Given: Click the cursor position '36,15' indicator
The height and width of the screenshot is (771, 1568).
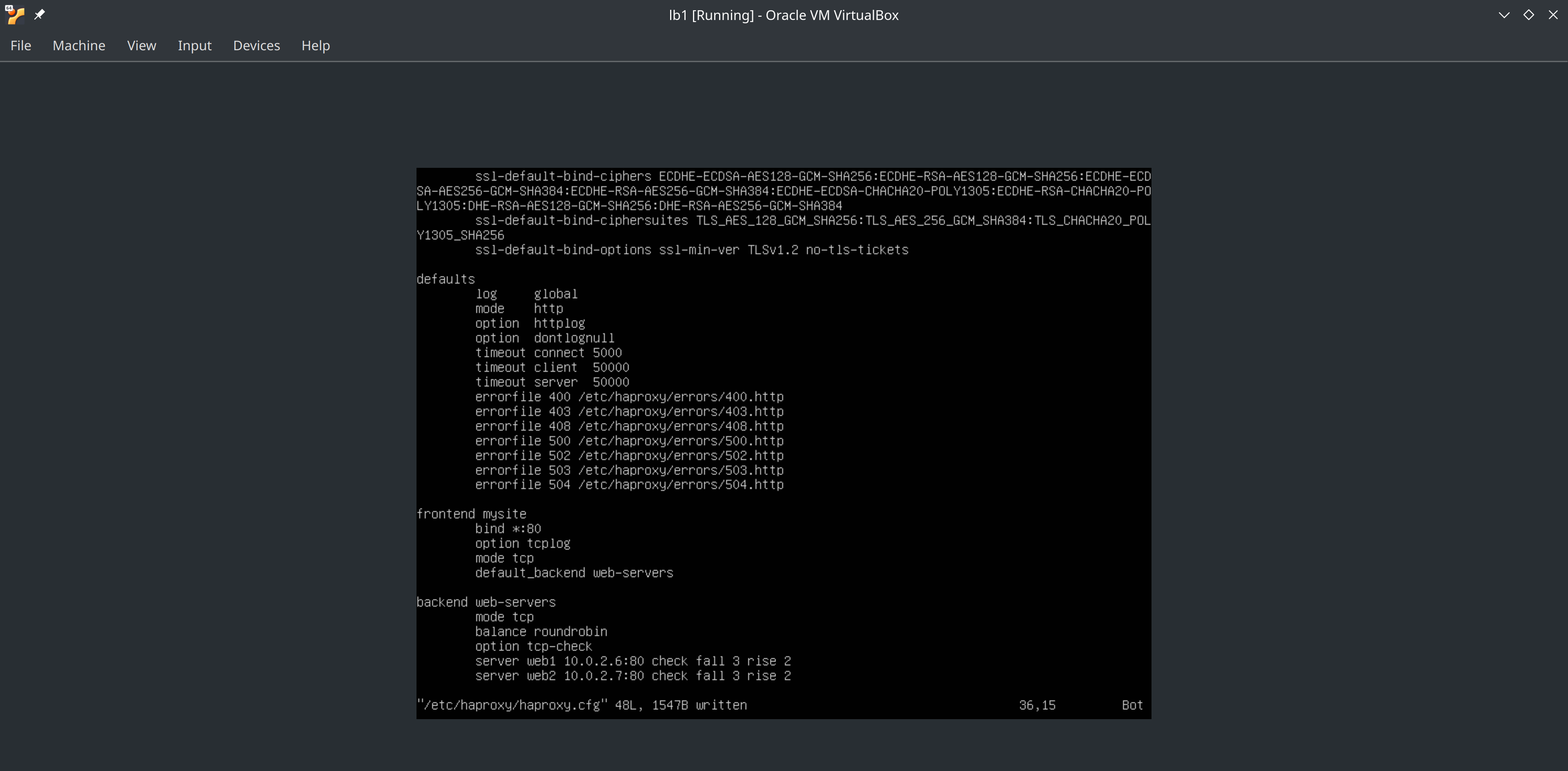Looking at the screenshot, I should click(1037, 705).
